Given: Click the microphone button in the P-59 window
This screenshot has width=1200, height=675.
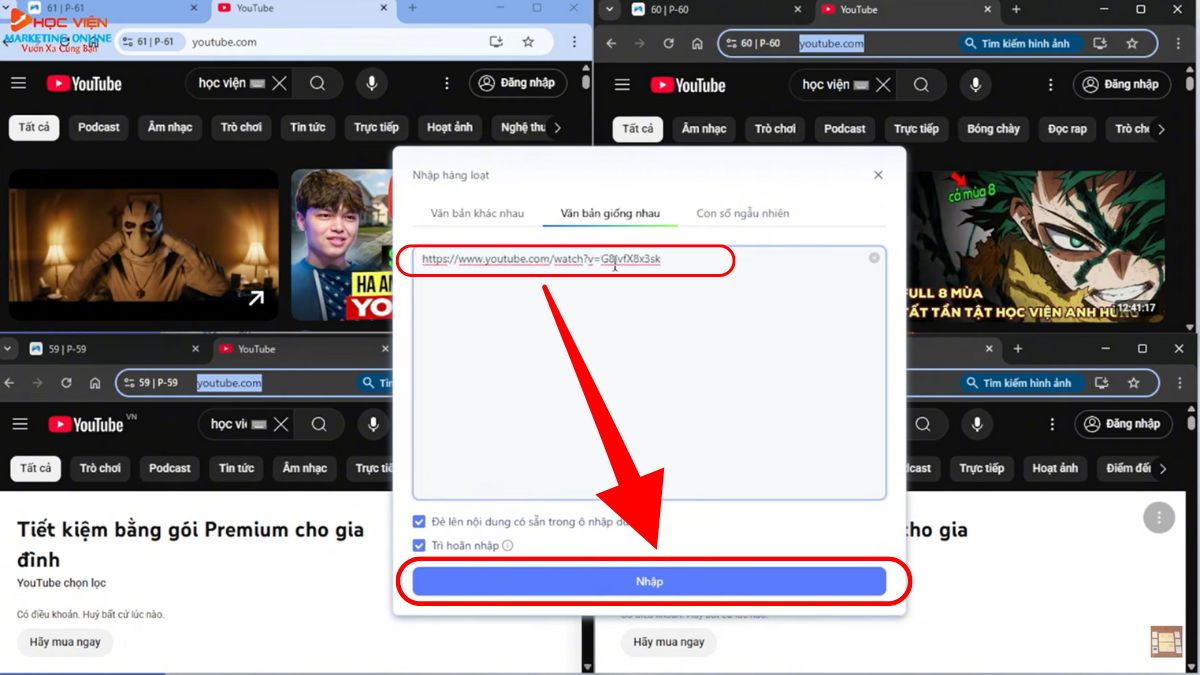Looking at the screenshot, I should point(373,424).
